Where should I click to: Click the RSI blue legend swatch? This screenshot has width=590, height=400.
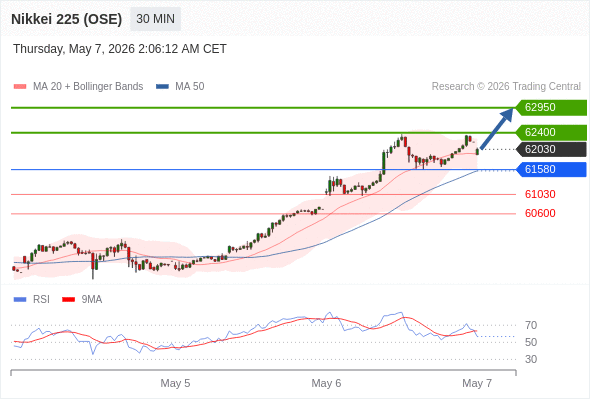(x=20, y=300)
